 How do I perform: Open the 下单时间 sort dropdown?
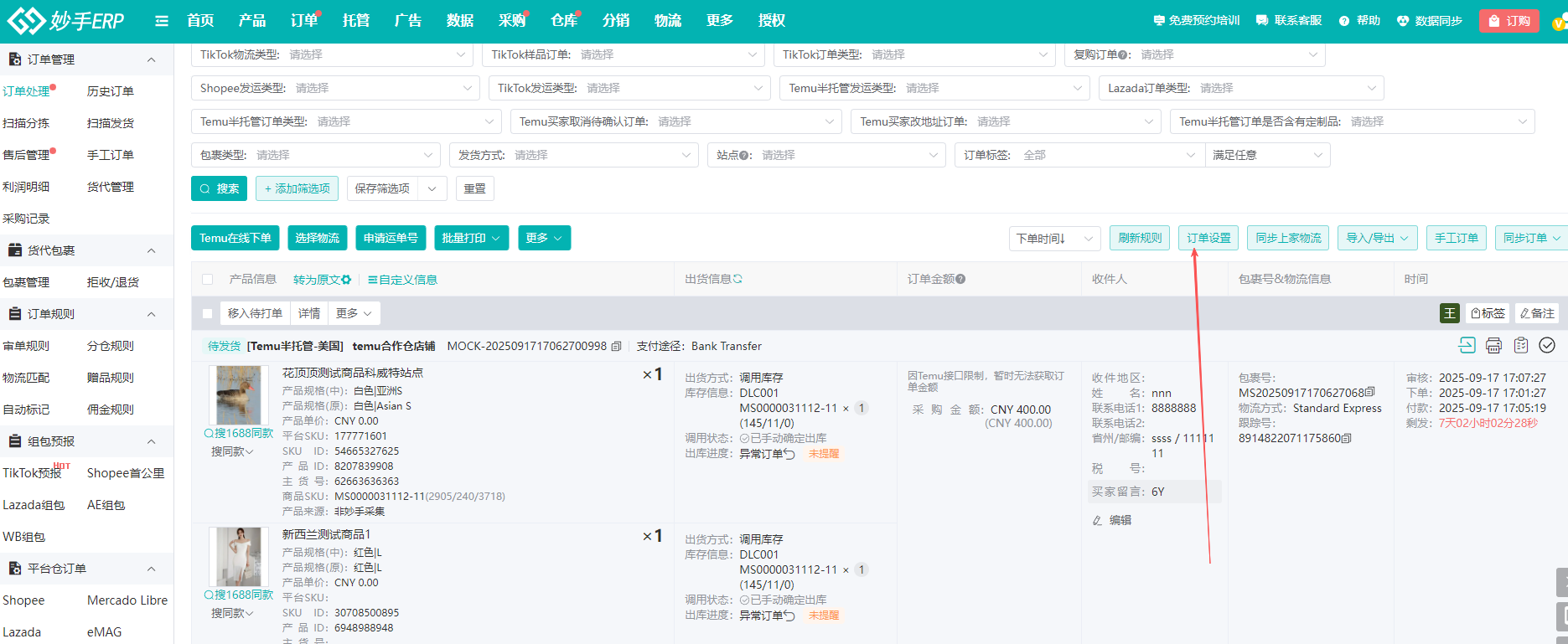1054,239
